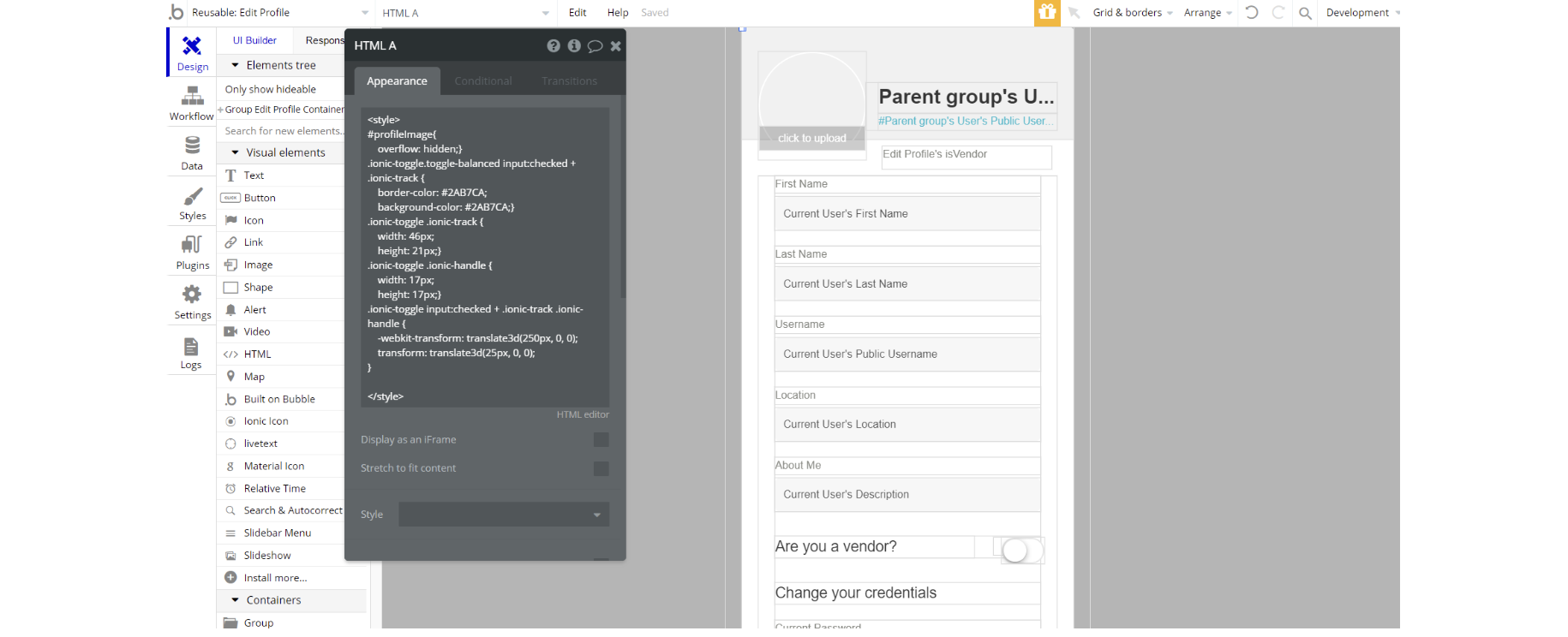Click the HTML editor link
This screenshot has height=637, width=1568.
point(583,414)
